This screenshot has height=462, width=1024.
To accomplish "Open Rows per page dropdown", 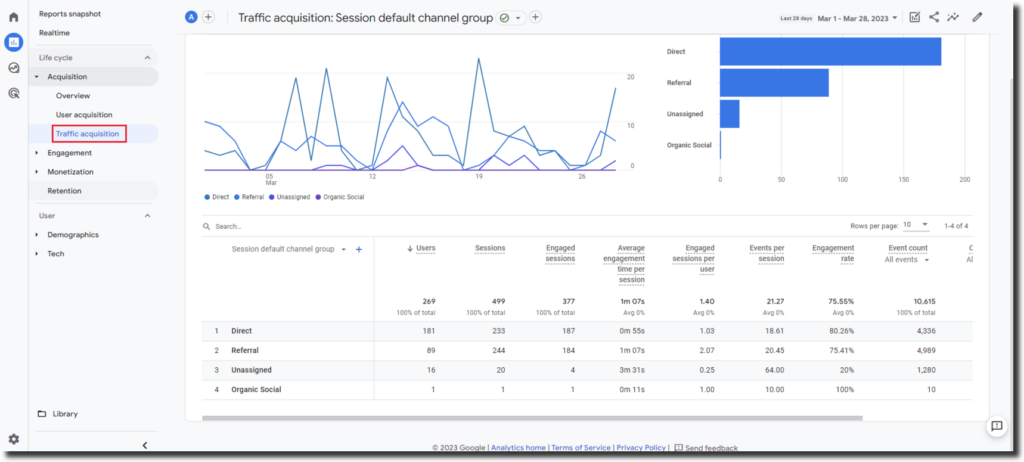I will [916, 225].
